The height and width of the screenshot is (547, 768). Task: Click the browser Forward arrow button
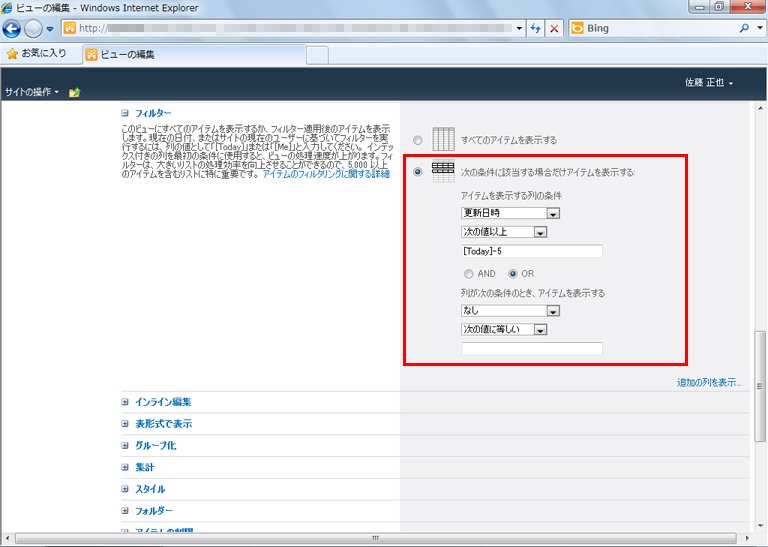pyautogui.click(x=33, y=29)
